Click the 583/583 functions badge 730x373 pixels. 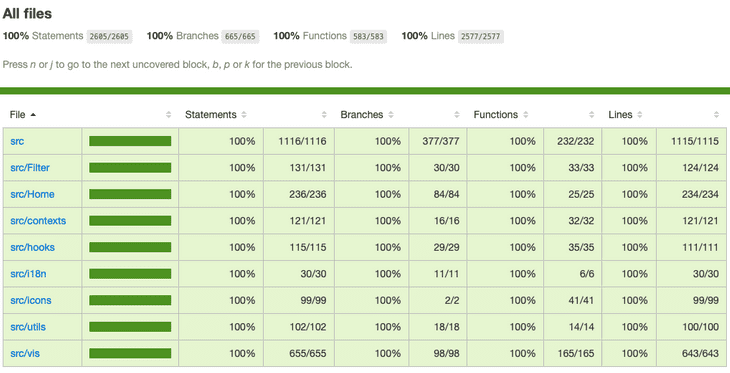pyautogui.click(x=368, y=36)
